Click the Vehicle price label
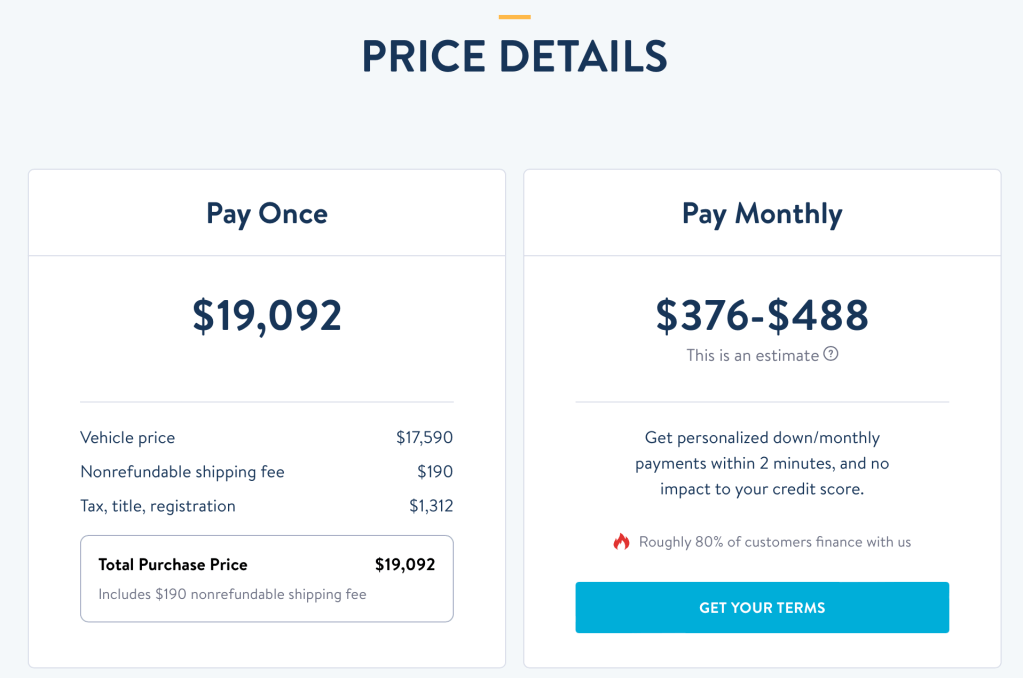This screenshot has width=1023, height=678. (127, 437)
